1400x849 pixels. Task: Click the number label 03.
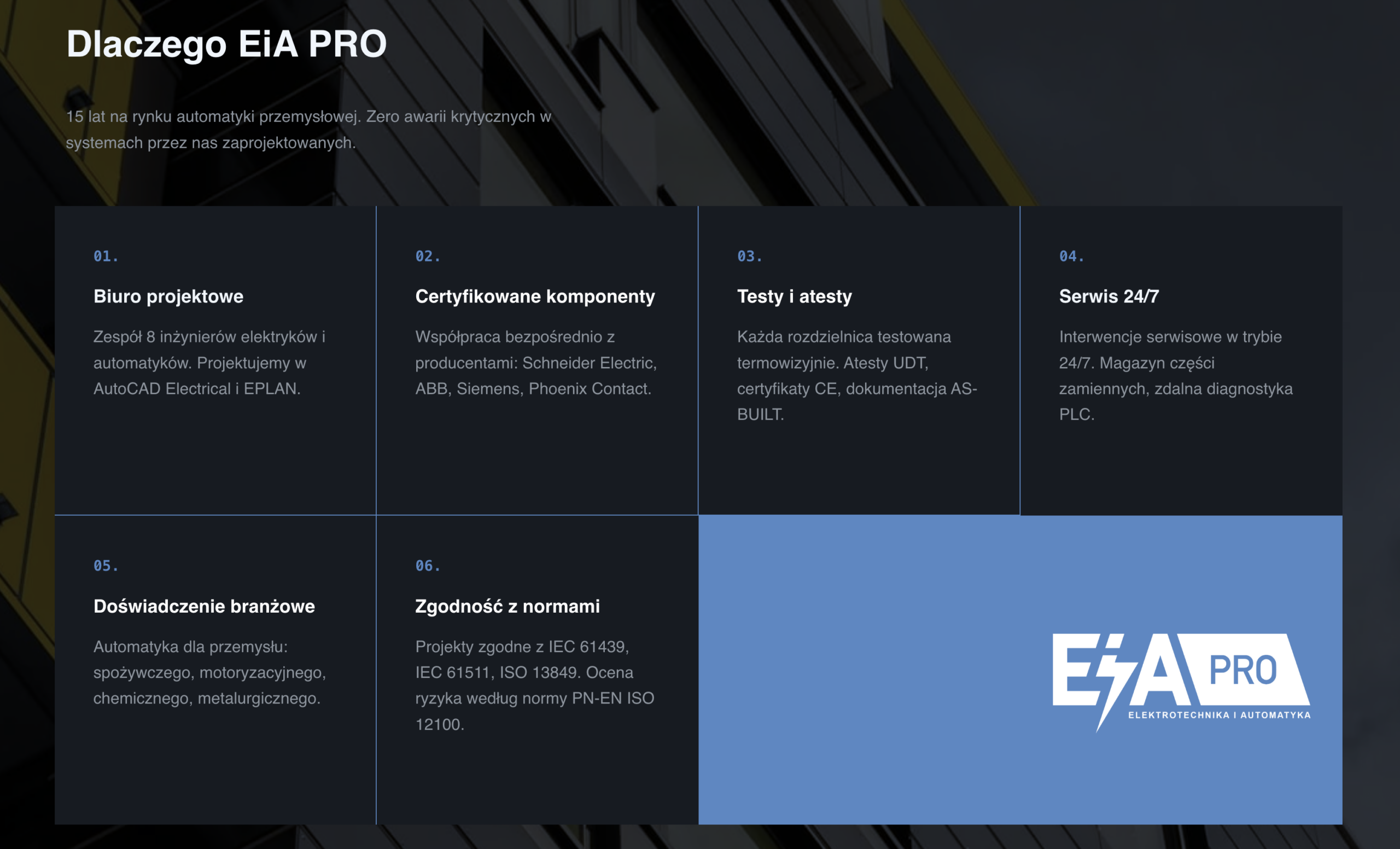[749, 257]
